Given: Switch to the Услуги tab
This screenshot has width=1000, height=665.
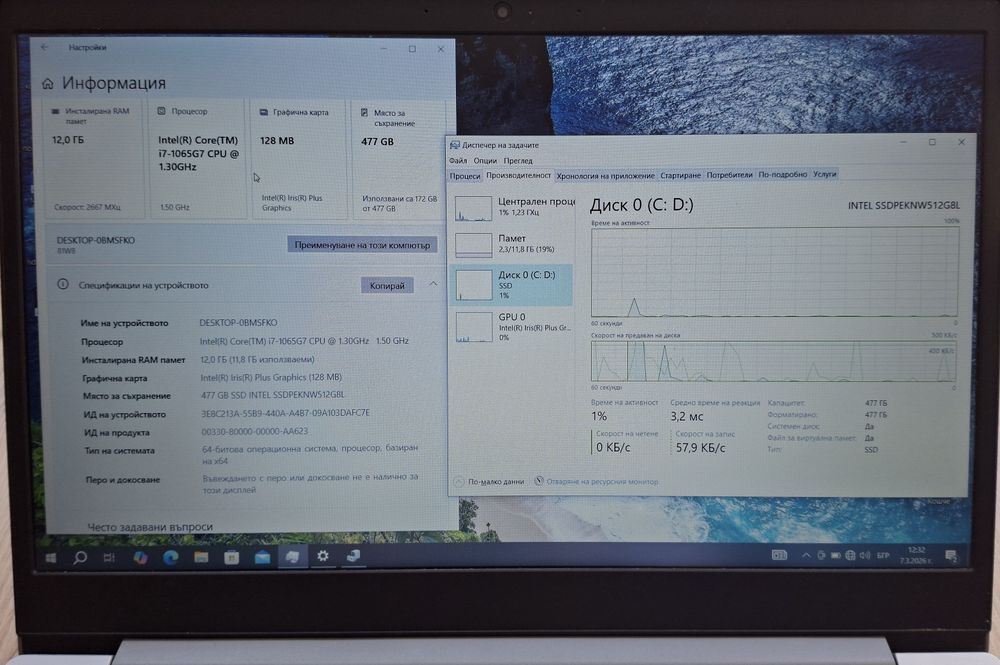Looking at the screenshot, I should click(x=825, y=174).
